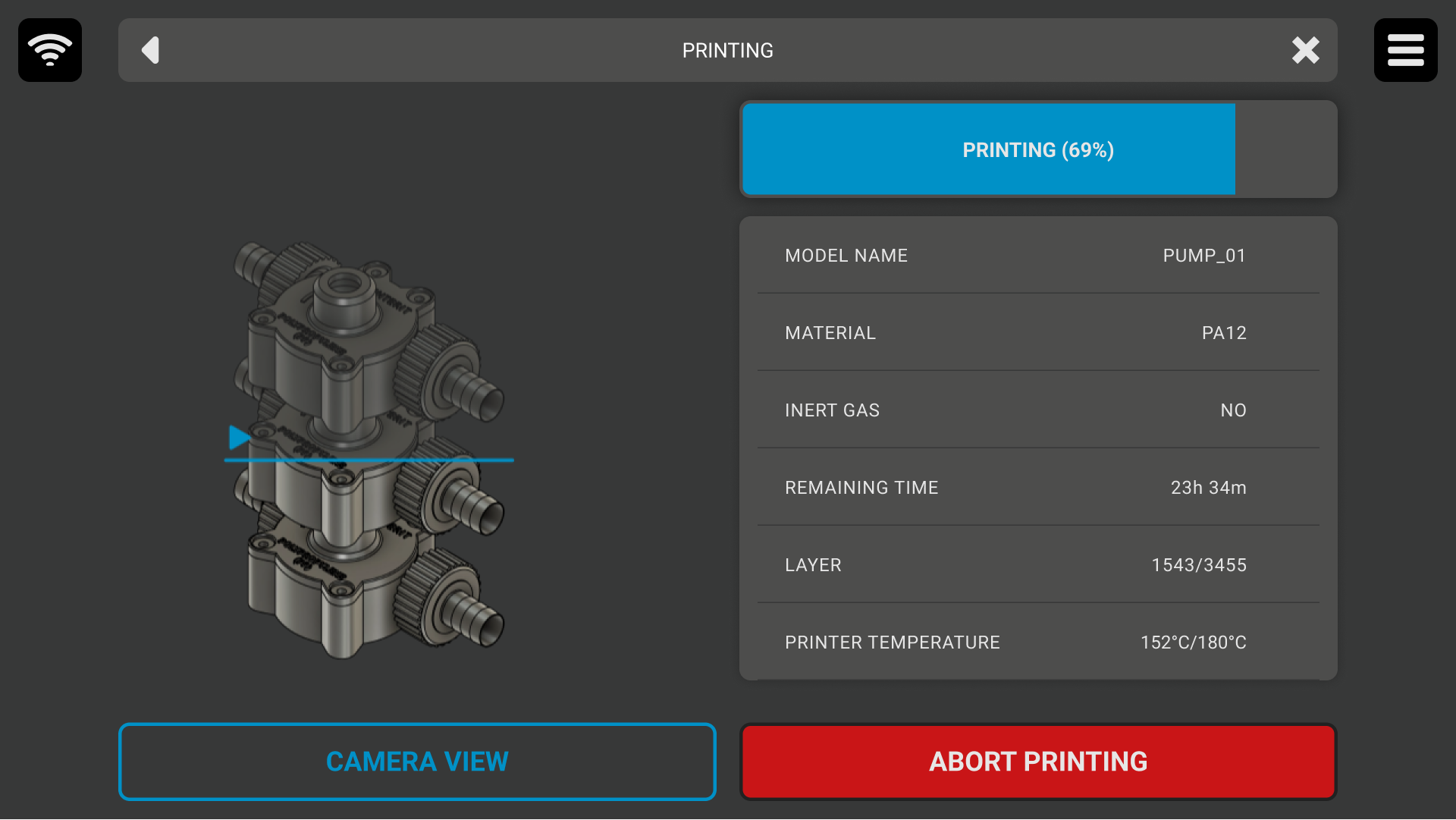The height and width of the screenshot is (820, 1456).
Task: Open the Camera View
Action: [x=417, y=761]
